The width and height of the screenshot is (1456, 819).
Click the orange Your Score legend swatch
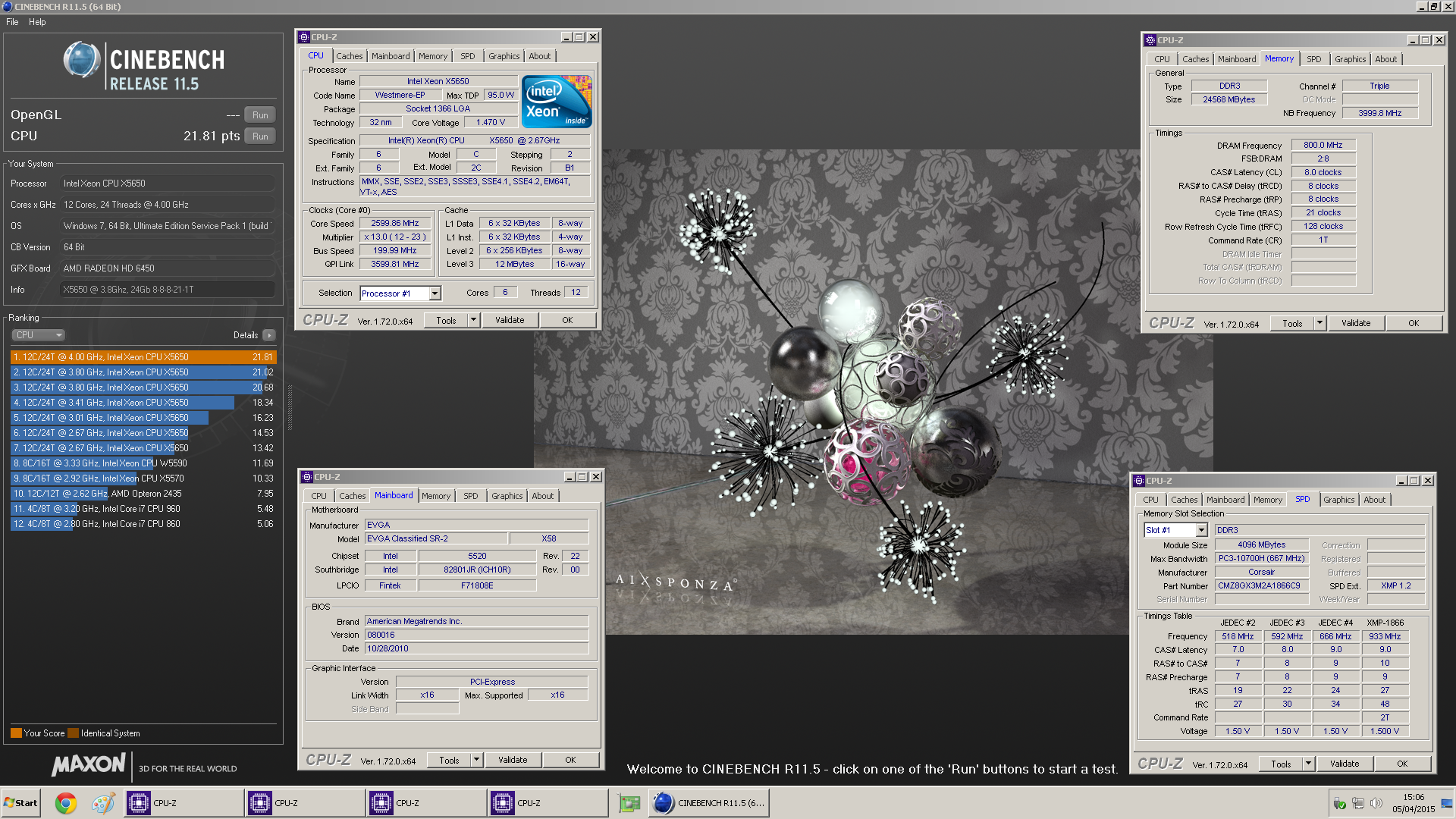(16, 733)
